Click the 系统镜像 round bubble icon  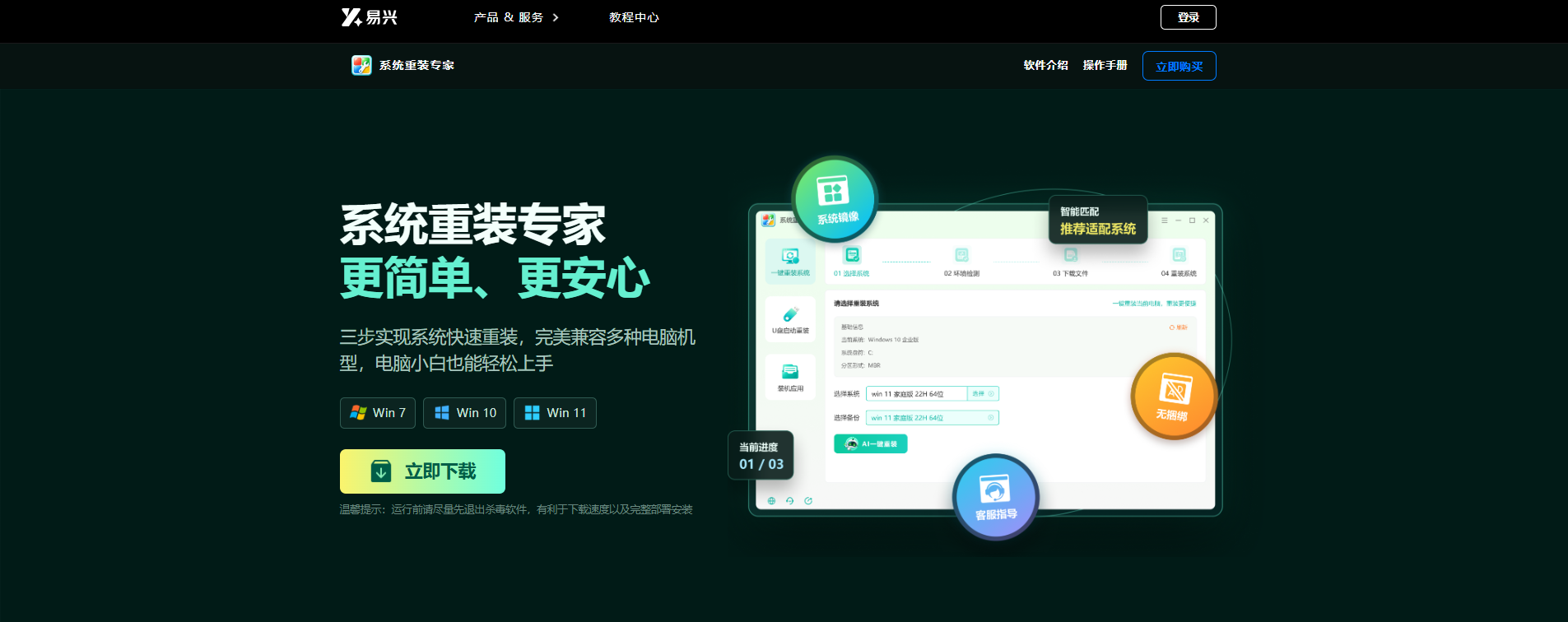click(835, 199)
